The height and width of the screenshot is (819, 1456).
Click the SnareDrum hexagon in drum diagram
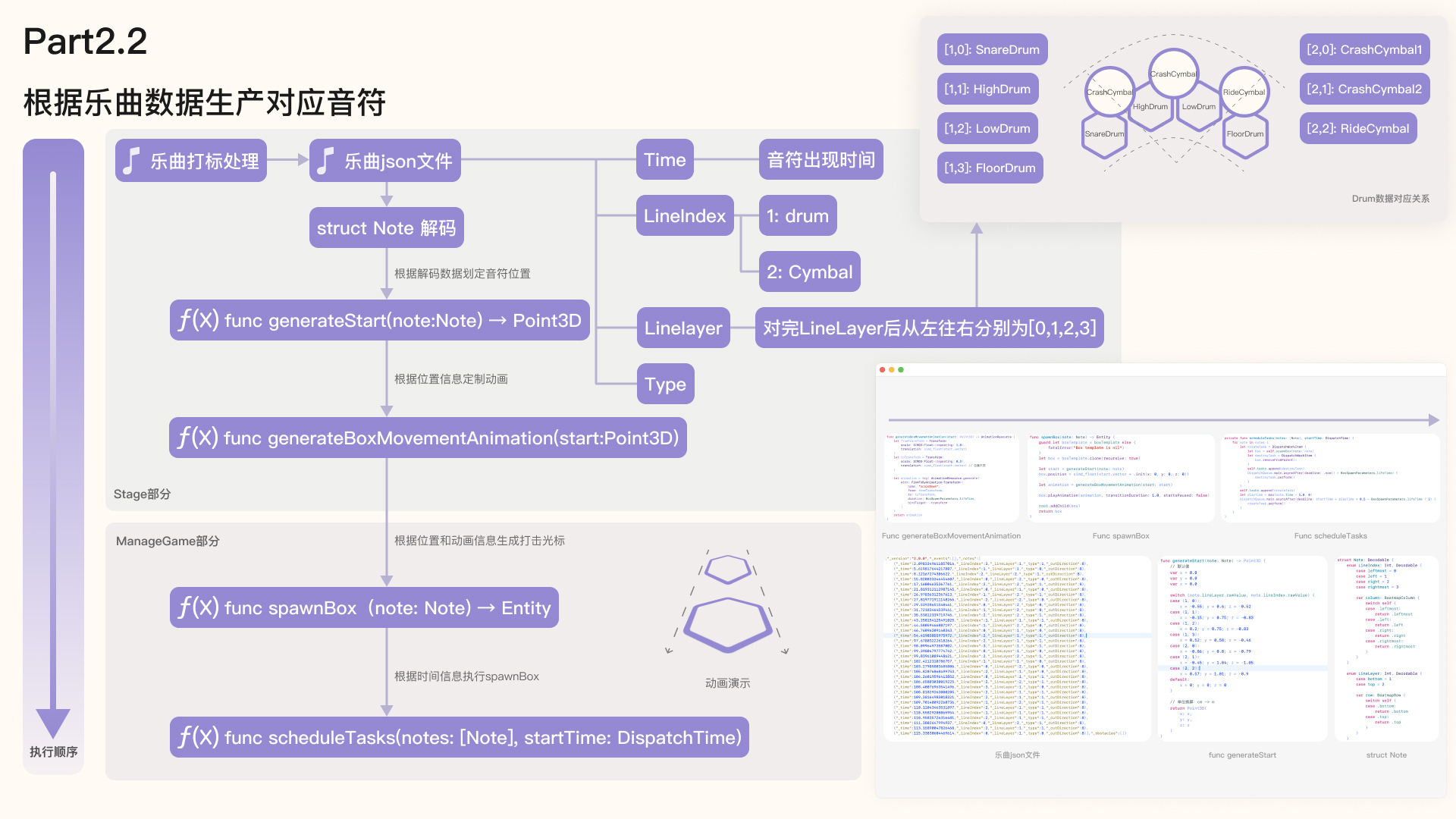1104,134
